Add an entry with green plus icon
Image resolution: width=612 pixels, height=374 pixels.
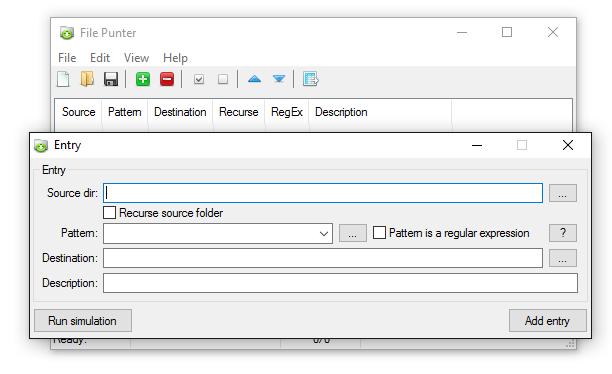tap(143, 79)
